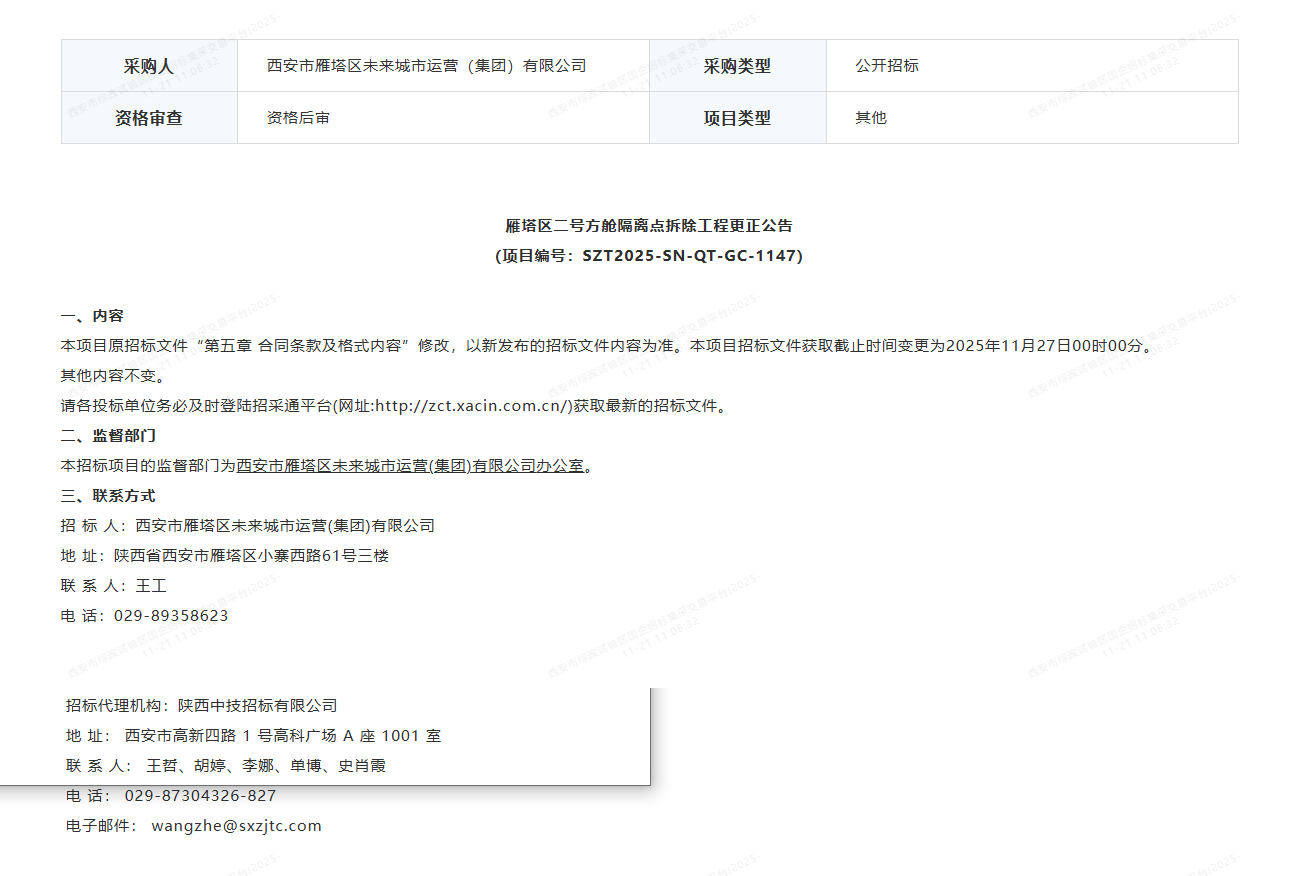Click the announcement title 雁塔区二号方舱隔离点拆除工程更正公告

pos(649,226)
